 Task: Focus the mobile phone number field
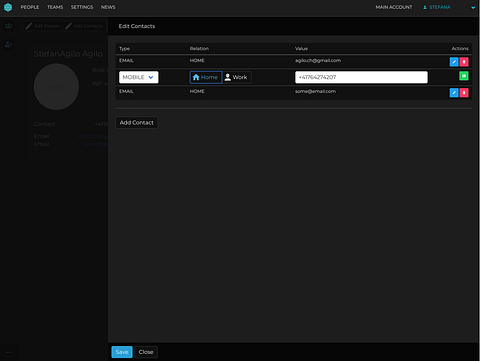[361, 77]
